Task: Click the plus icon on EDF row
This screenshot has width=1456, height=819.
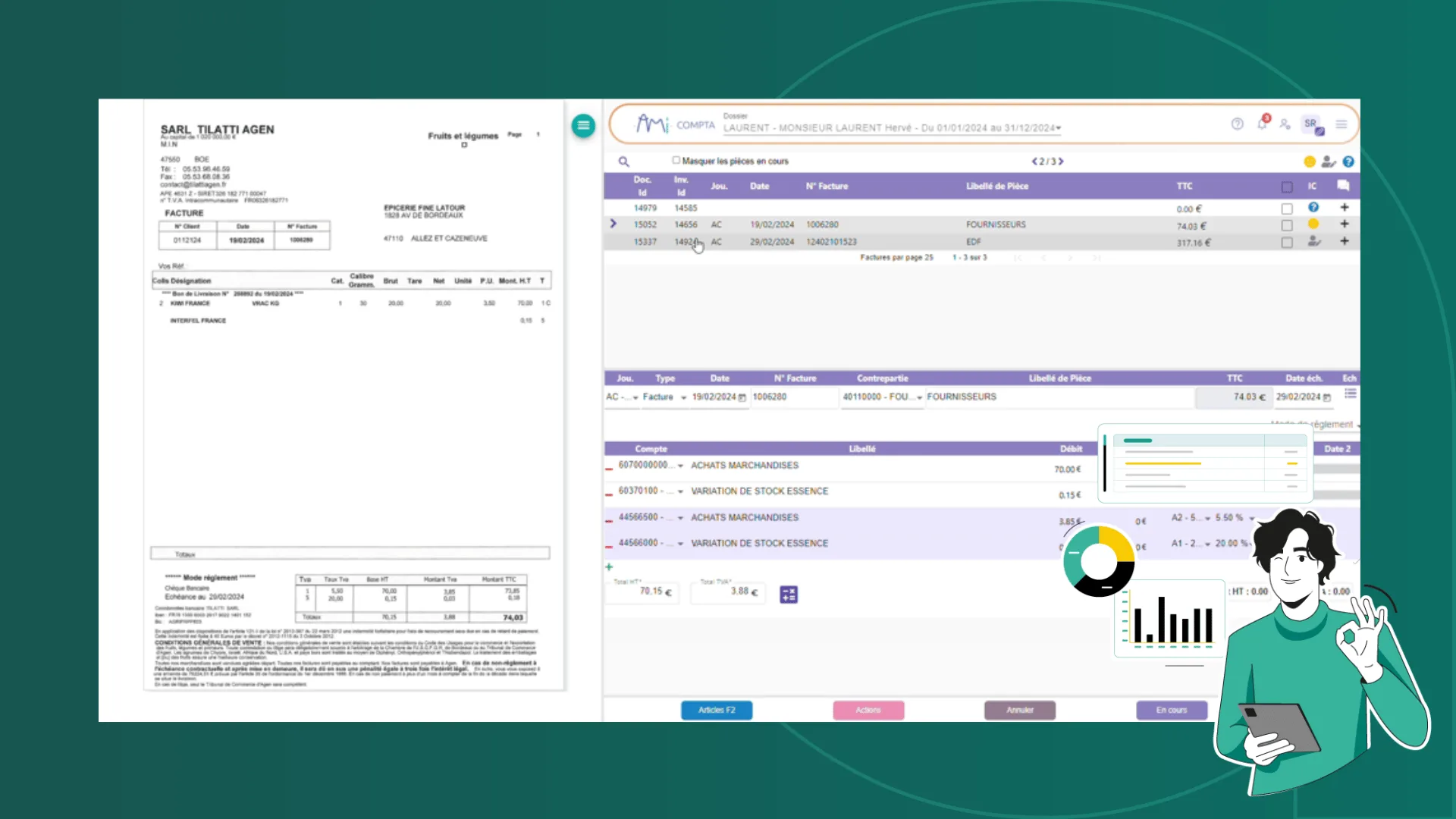Action: (x=1345, y=241)
